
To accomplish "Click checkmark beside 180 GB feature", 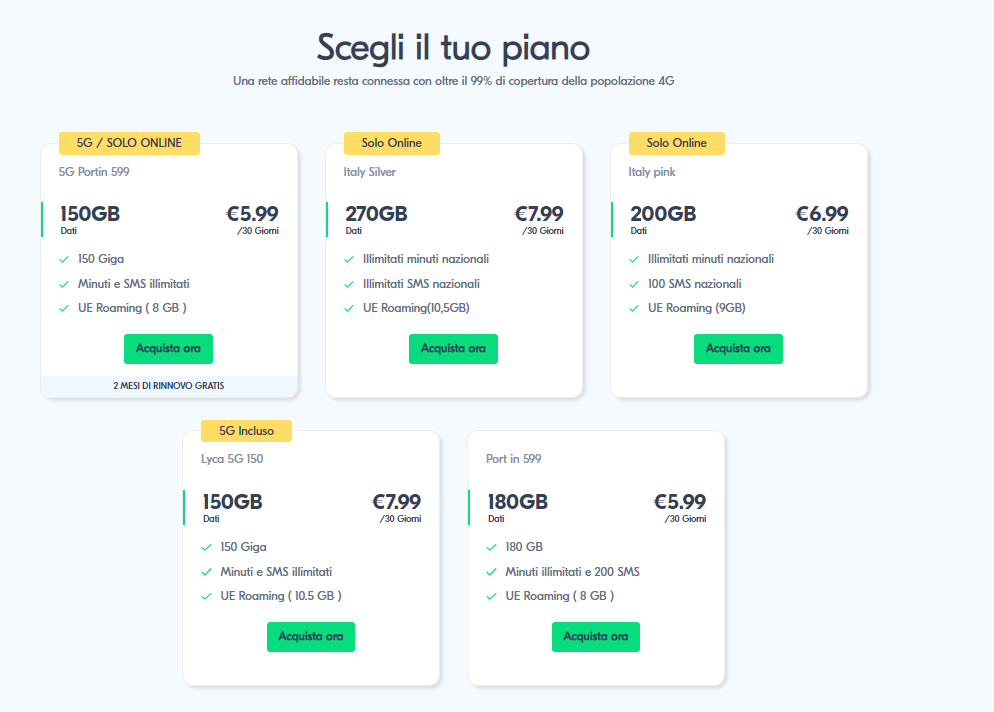I will (x=492, y=547).
